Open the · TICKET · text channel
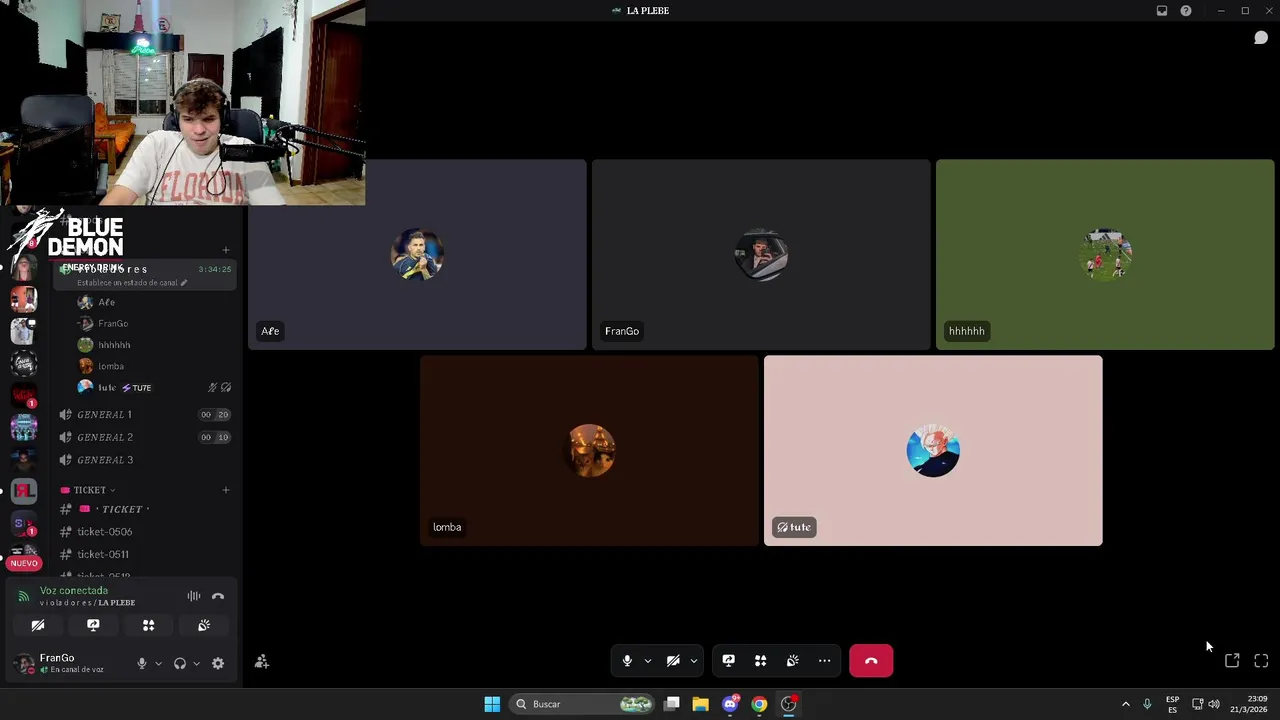 click(x=144, y=509)
